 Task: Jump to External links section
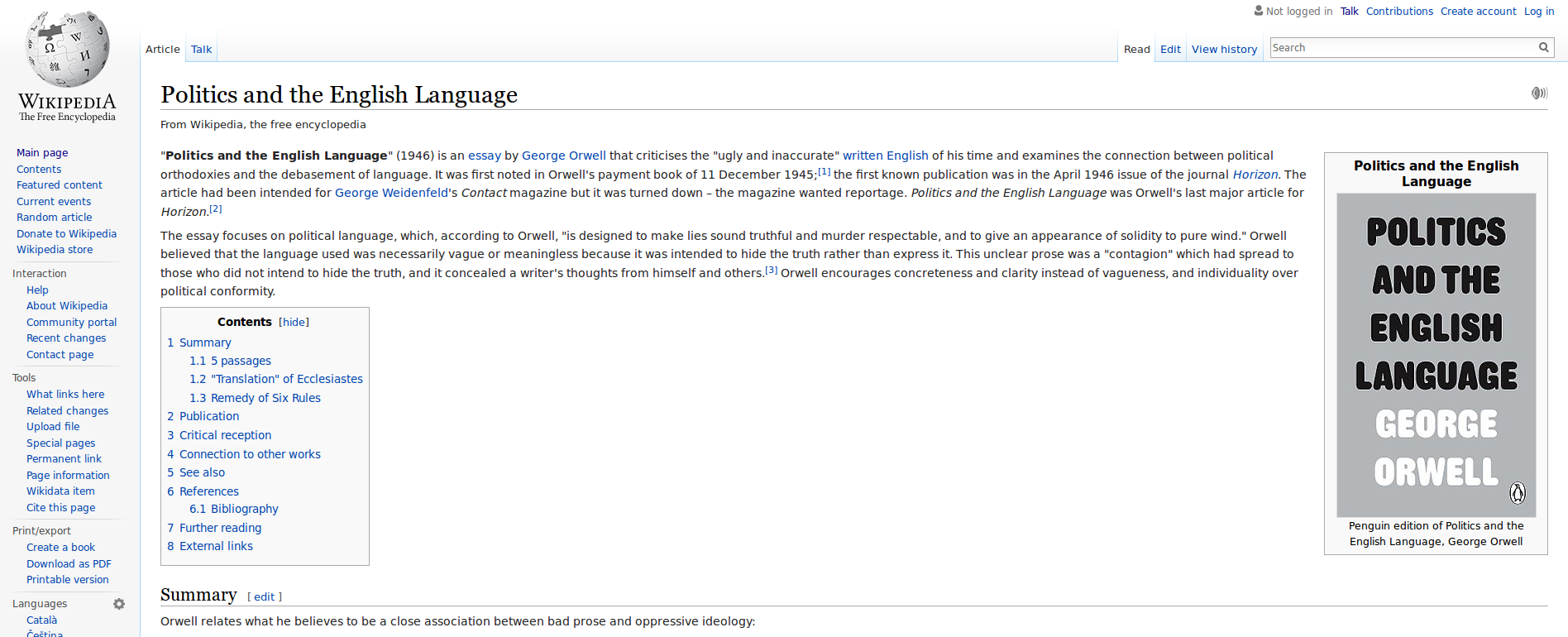[x=210, y=546]
